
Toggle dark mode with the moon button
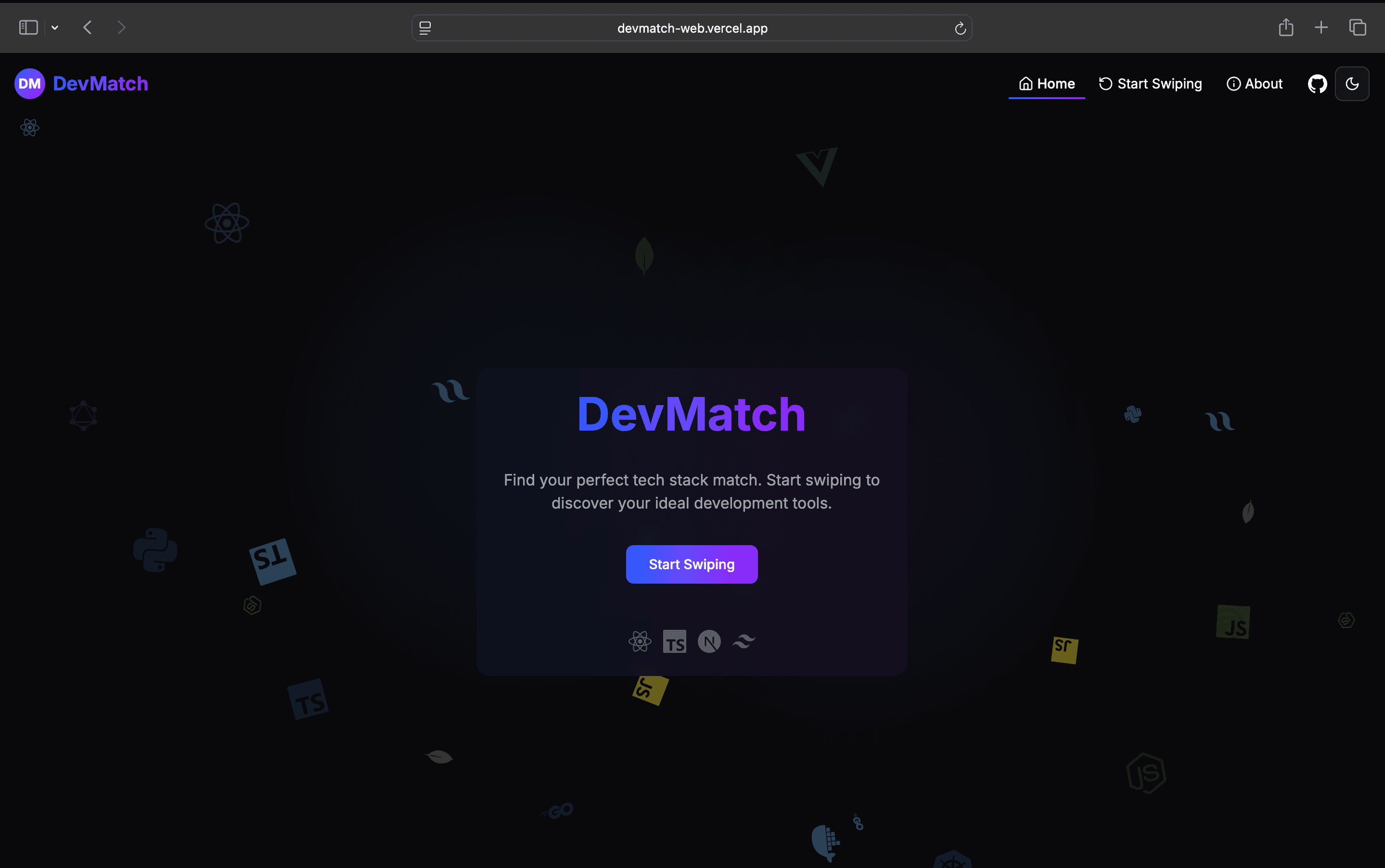click(x=1352, y=84)
